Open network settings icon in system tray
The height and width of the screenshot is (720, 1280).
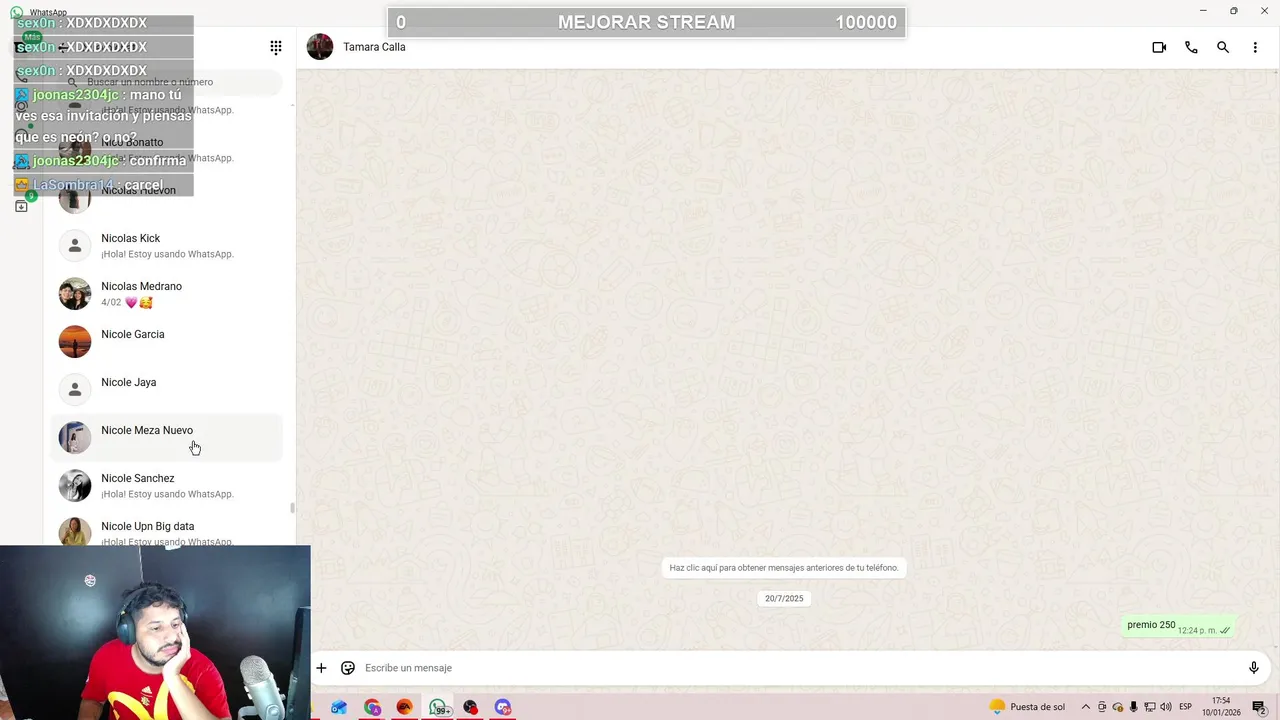[1149, 707]
